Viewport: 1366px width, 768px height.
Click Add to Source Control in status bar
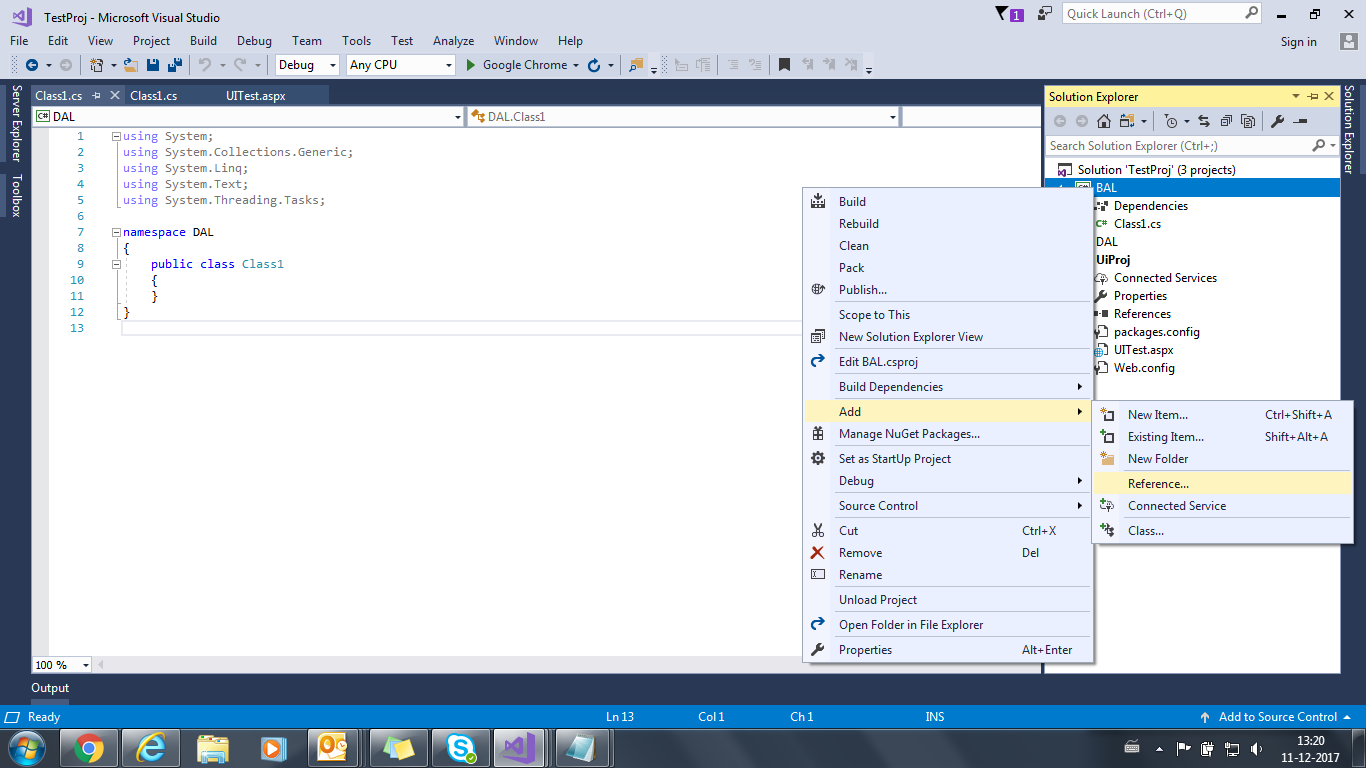click(1277, 716)
